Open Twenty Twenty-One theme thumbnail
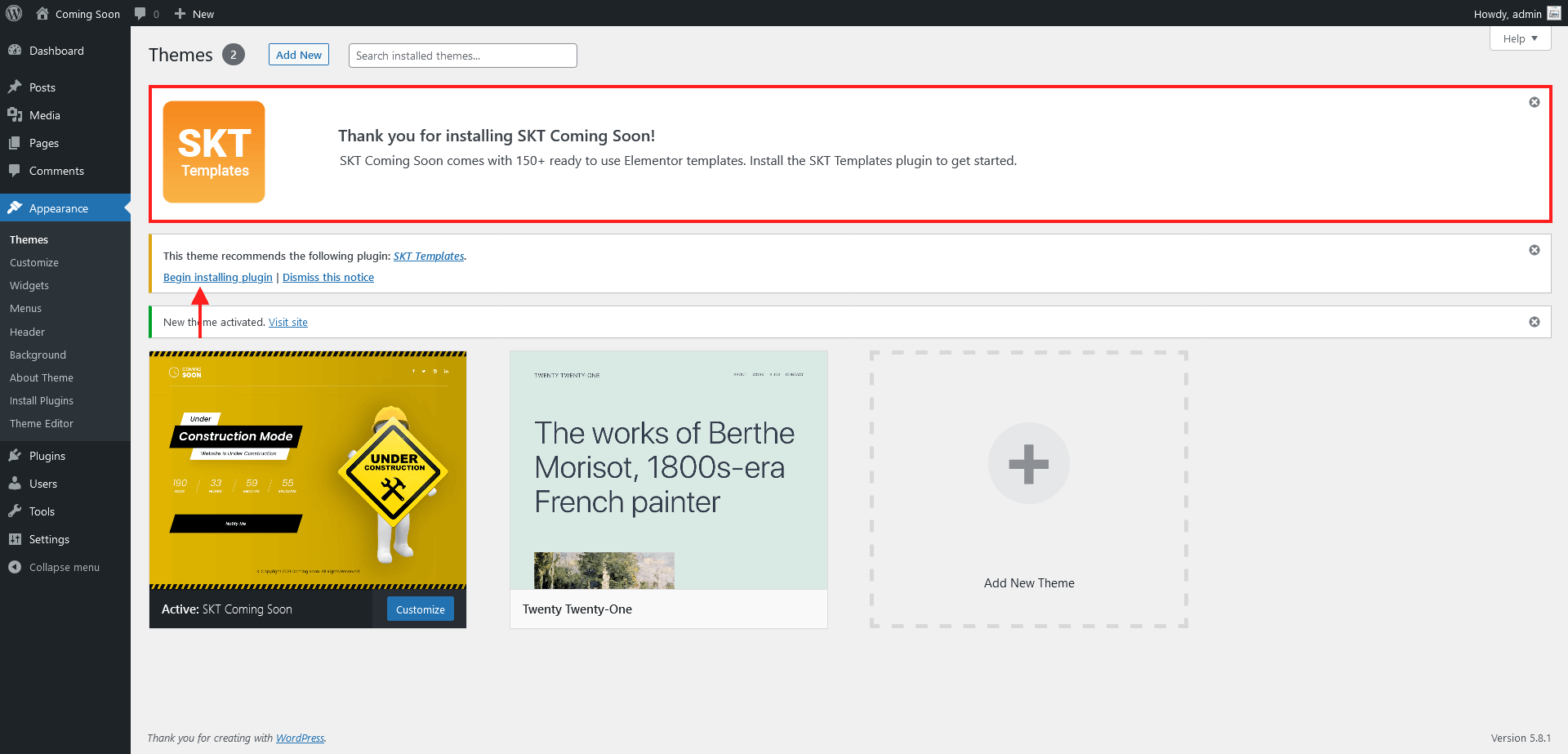 click(669, 470)
